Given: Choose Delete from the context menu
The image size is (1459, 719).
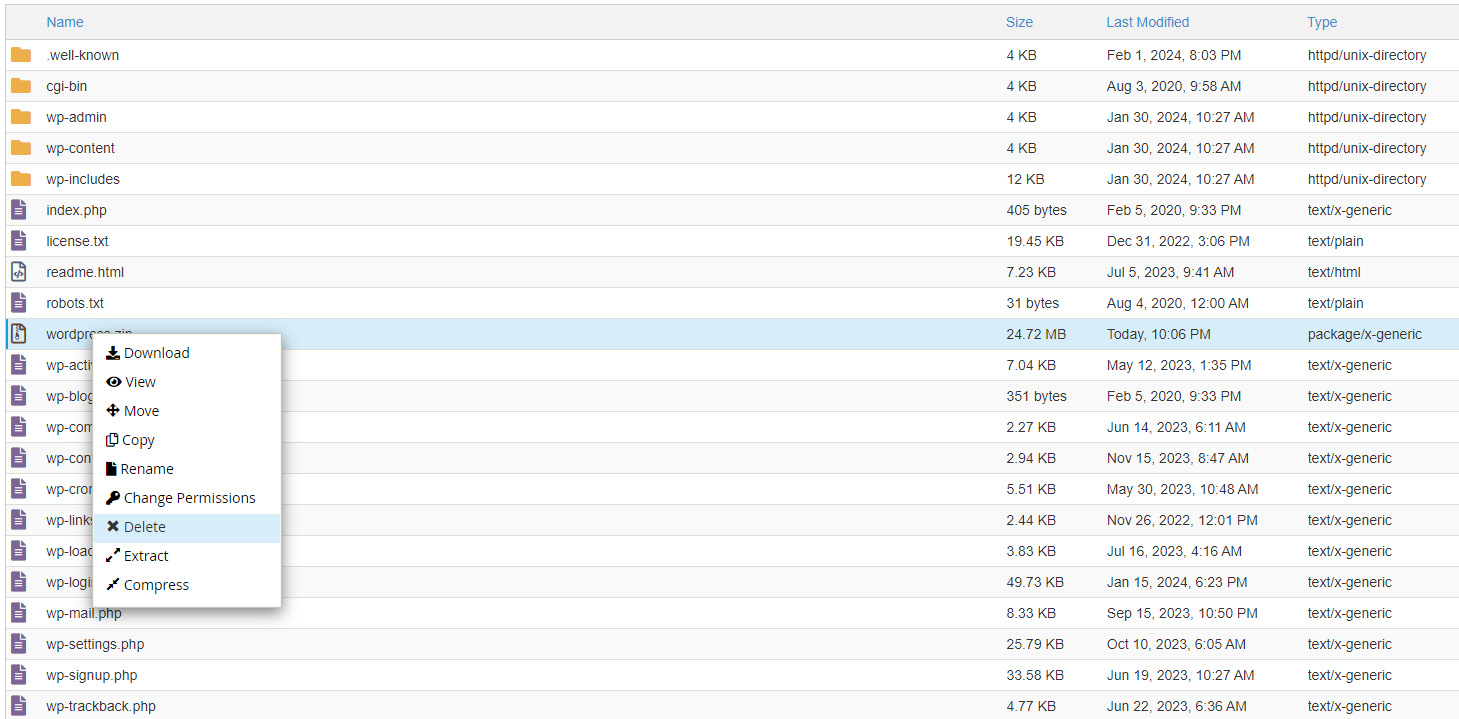Looking at the screenshot, I should 144,527.
